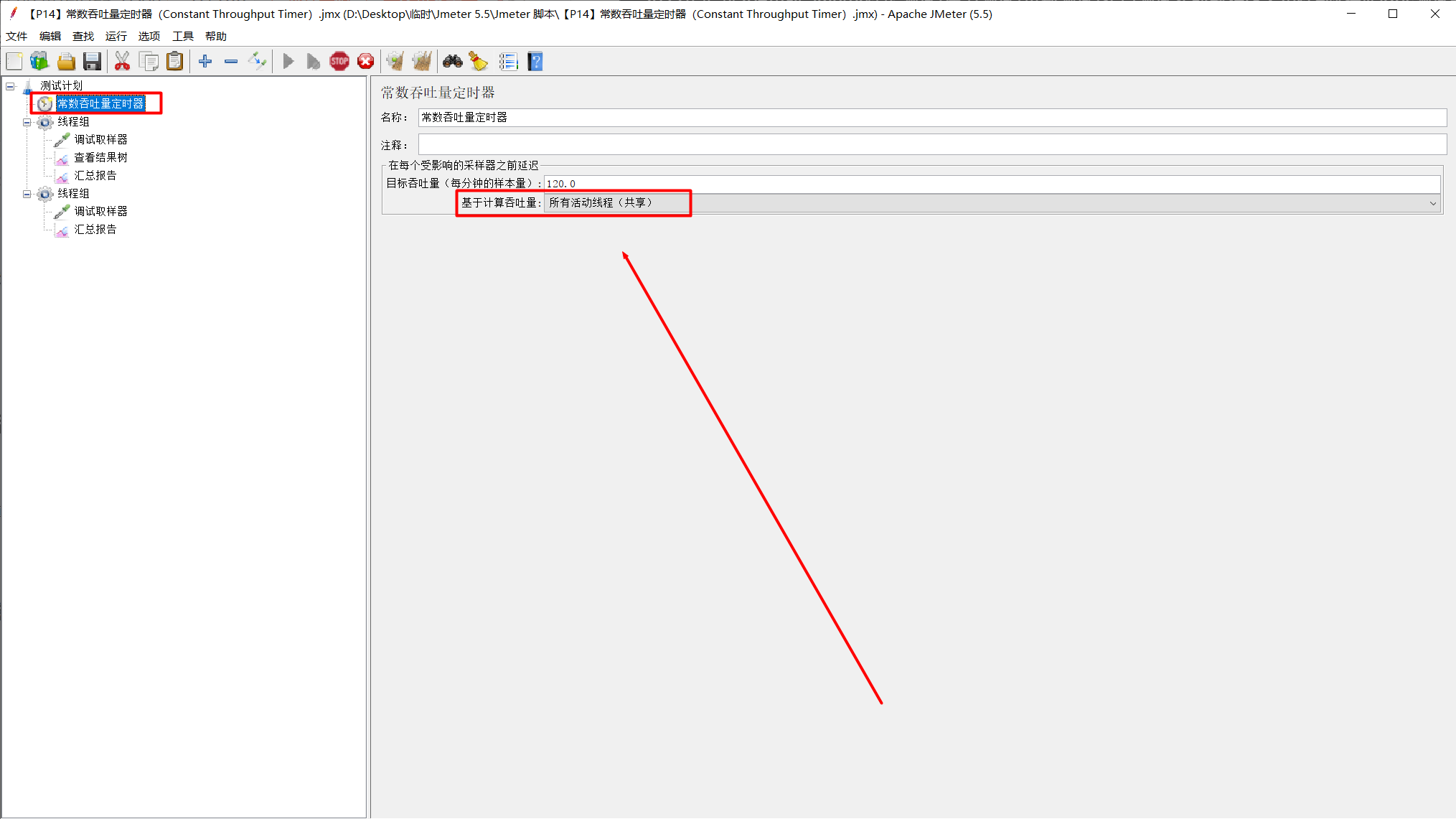Open the Templates icon in toolbar
The height and width of the screenshot is (819, 1456).
pos(39,62)
